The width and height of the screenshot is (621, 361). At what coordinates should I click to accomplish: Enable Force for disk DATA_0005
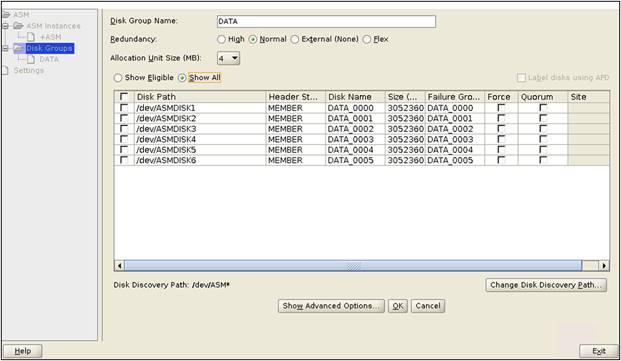(x=501, y=160)
